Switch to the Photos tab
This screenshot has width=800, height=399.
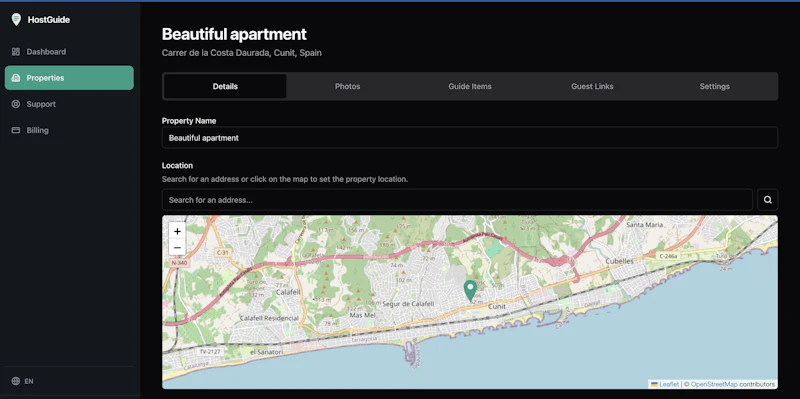tap(347, 86)
